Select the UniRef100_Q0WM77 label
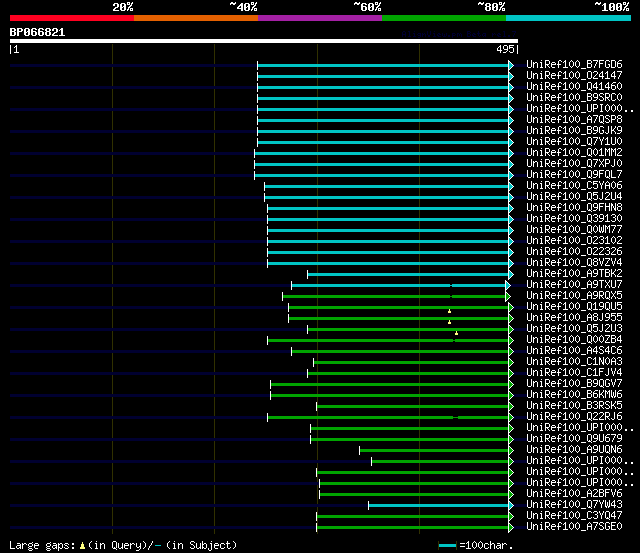The image size is (640, 553). pos(574,230)
